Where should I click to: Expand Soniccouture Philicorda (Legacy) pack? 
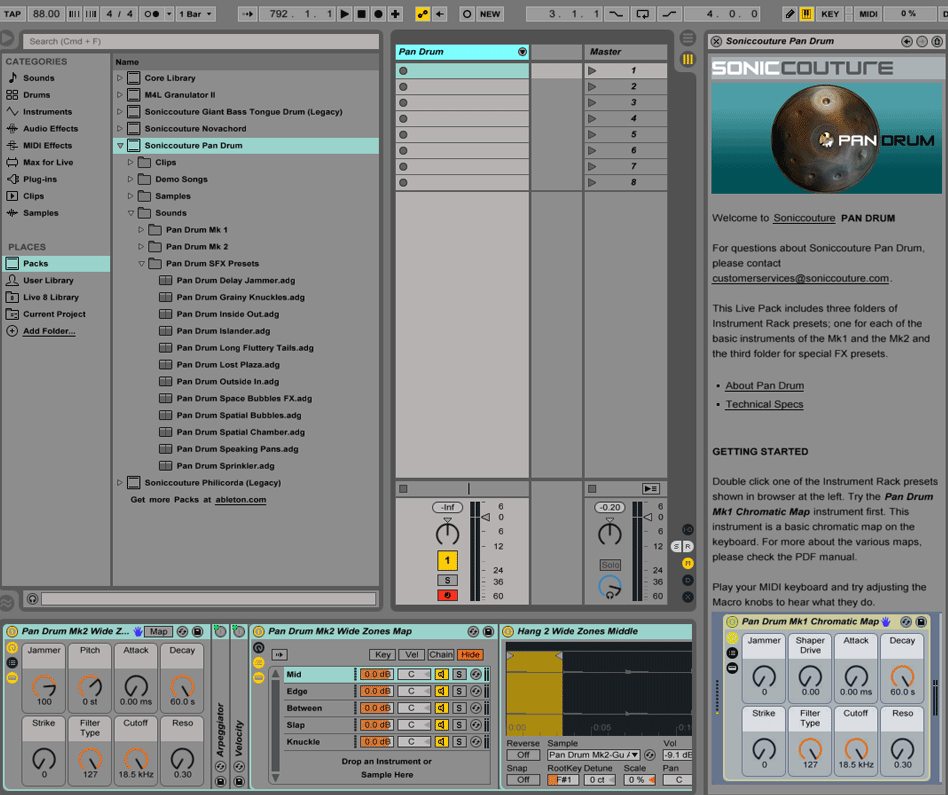click(120, 482)
